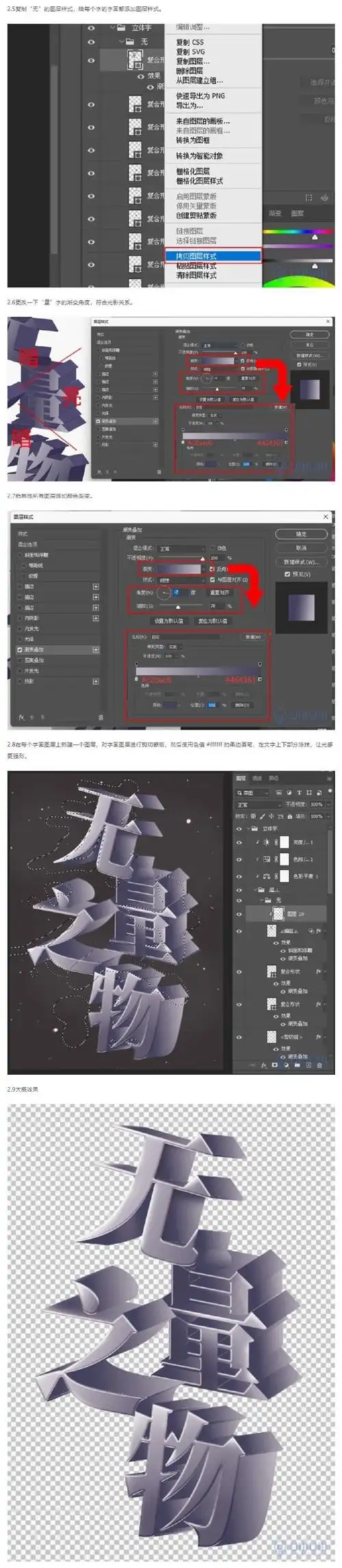
Task: Click 取消 in the step 2.7 Layer Style dialog
Action: click(302, 549)
